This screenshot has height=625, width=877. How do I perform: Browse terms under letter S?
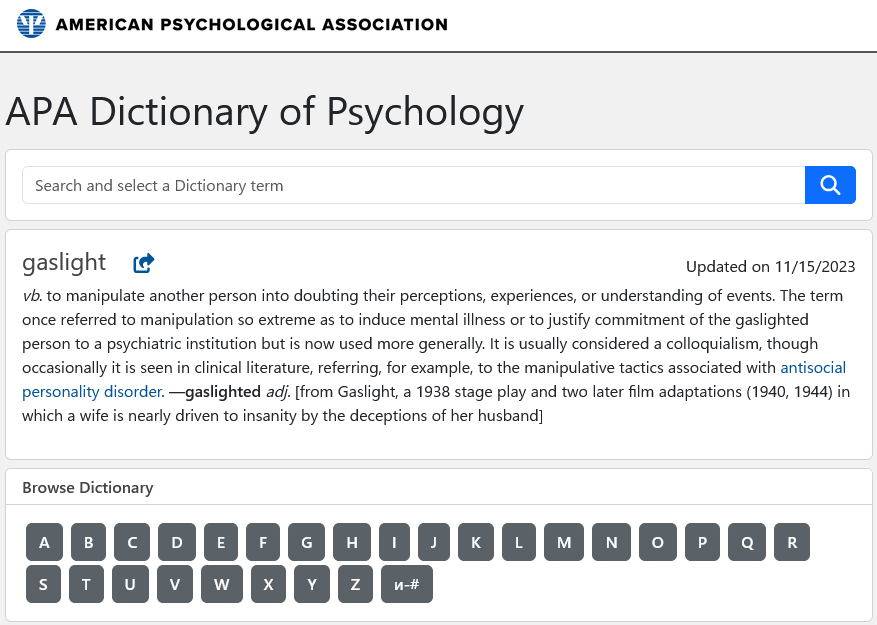(x=43, y=584)
